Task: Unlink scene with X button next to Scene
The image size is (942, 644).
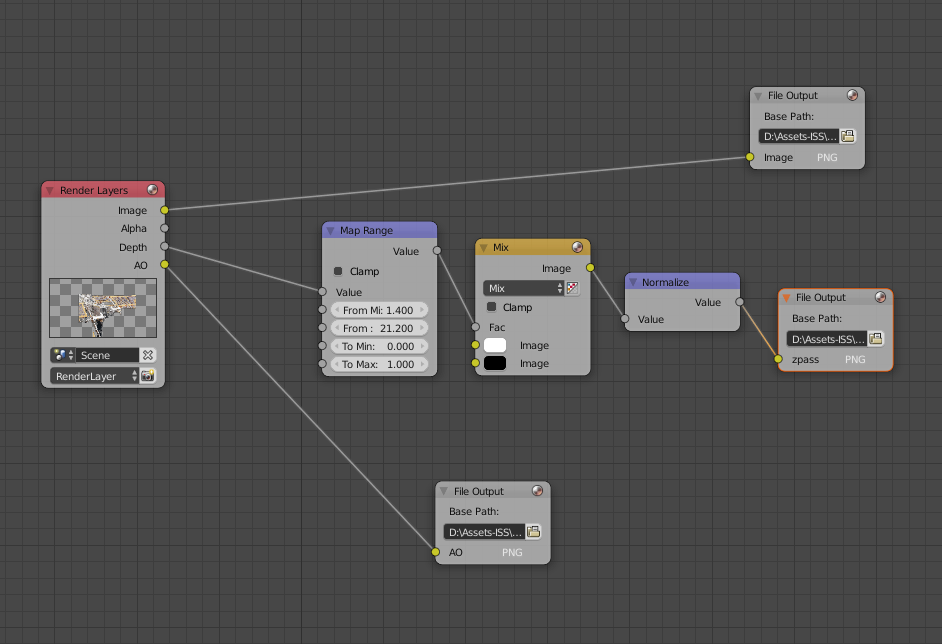Action: [x=148, y=355]
